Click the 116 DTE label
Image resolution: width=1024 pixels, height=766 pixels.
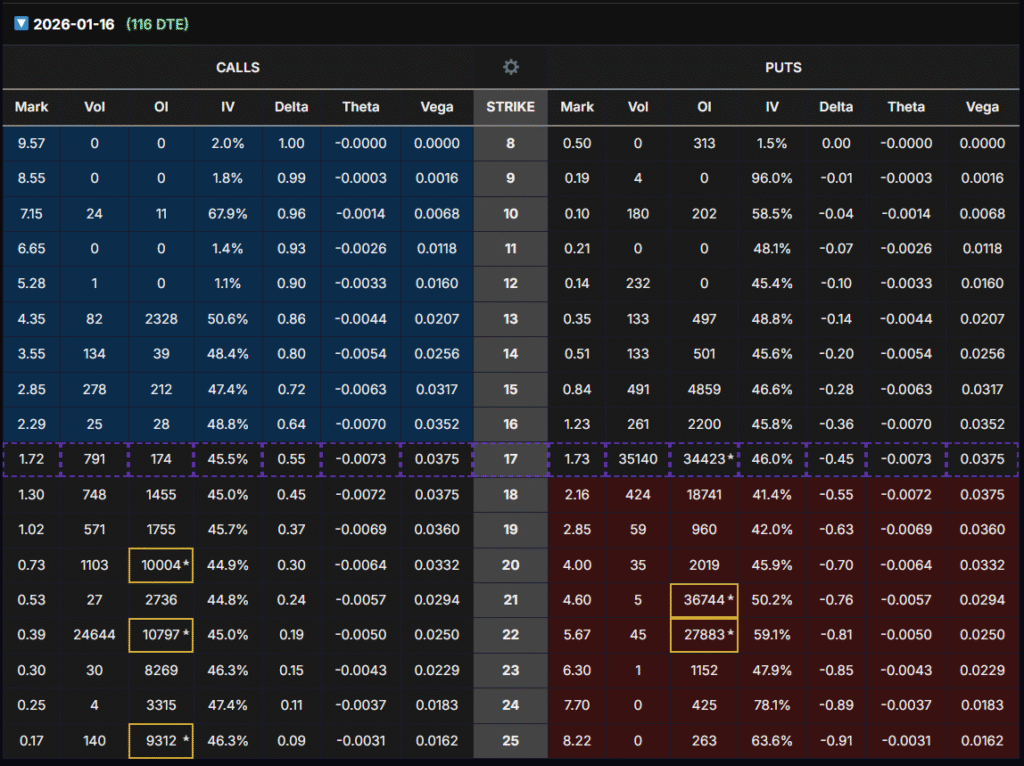[157, 24]
